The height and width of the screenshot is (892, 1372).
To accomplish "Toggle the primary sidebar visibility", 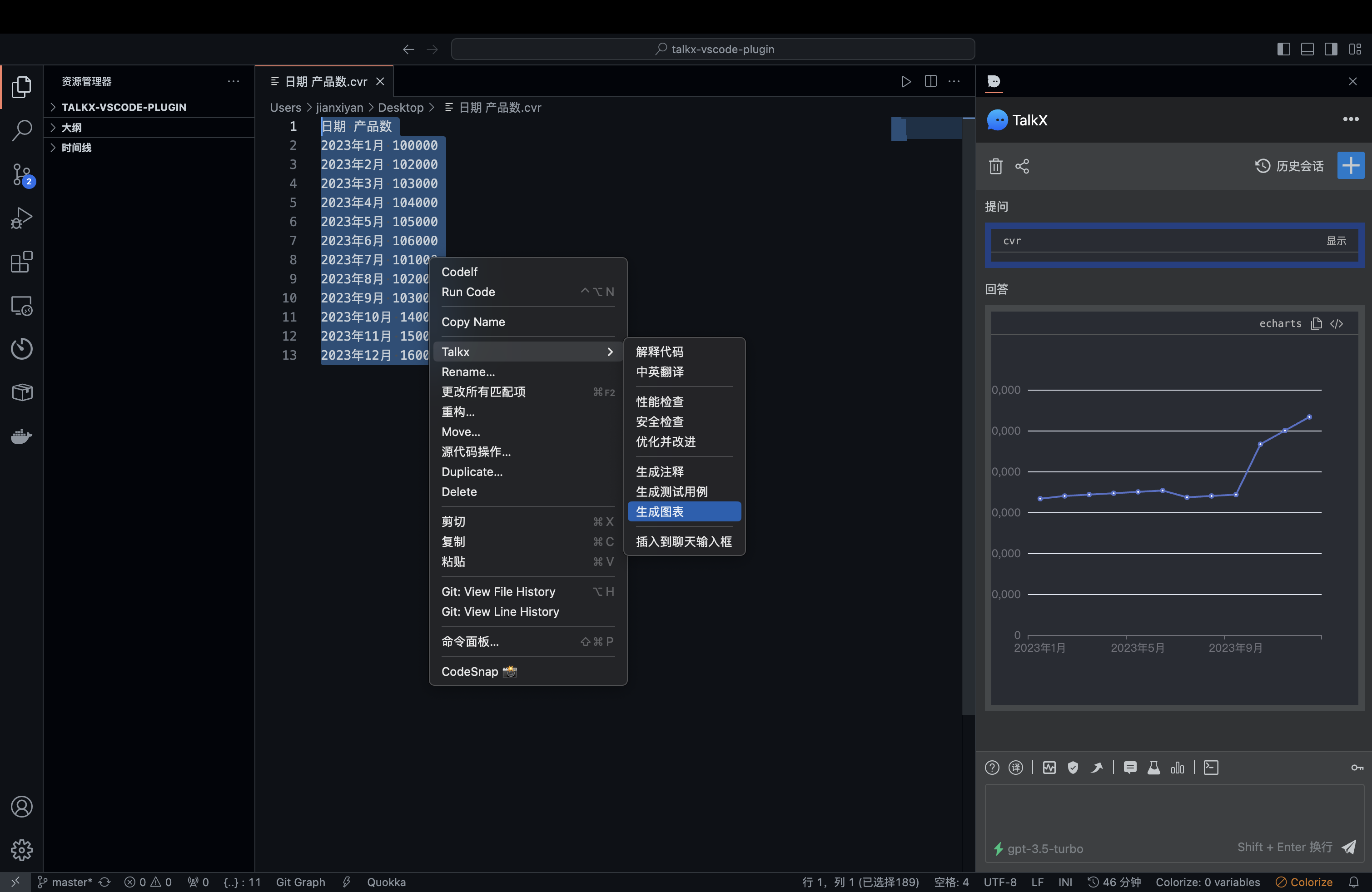I will coord(1284,49).
